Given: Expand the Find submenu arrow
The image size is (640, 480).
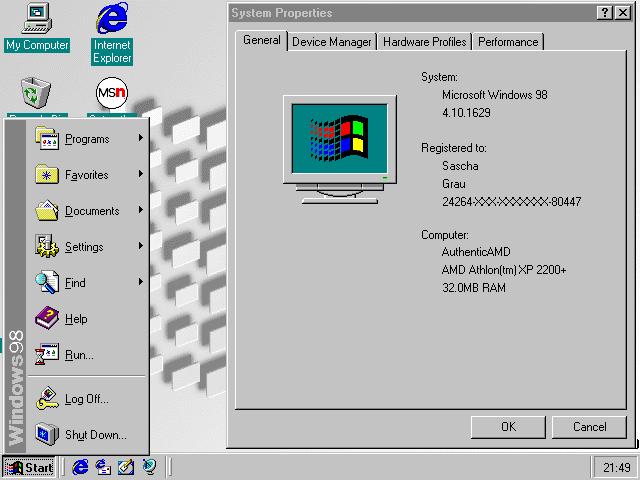Looking at the screenshot, I should (141, 282).
